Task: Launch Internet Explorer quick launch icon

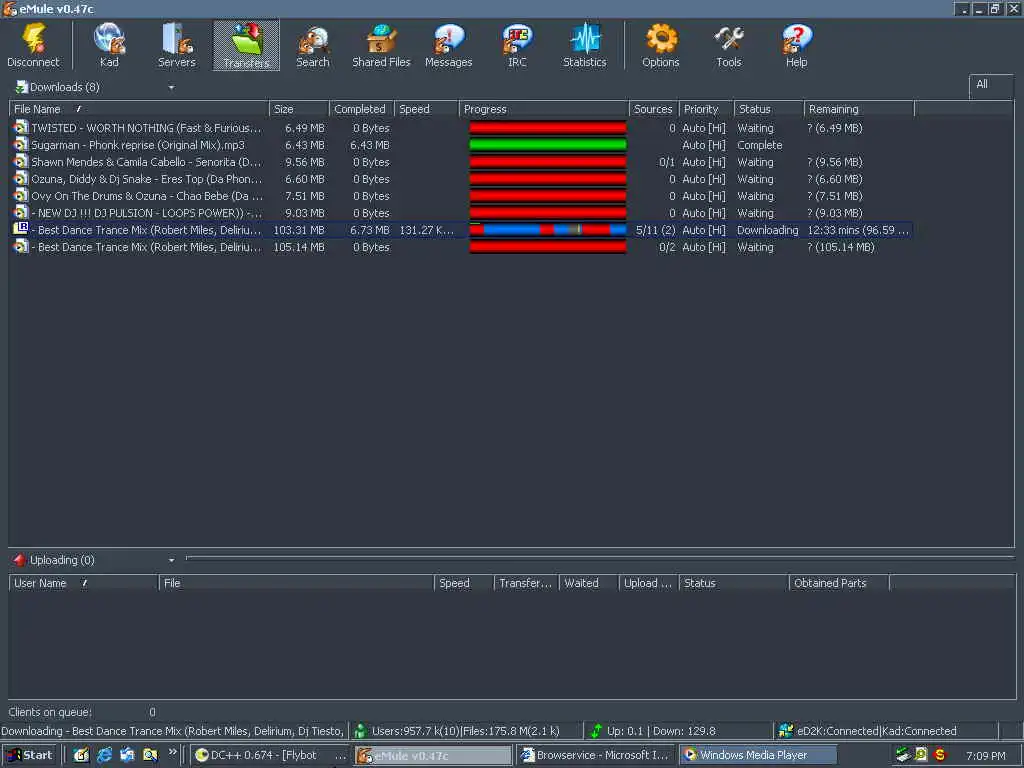Action: pyautogui.click(x=104, y=755)
